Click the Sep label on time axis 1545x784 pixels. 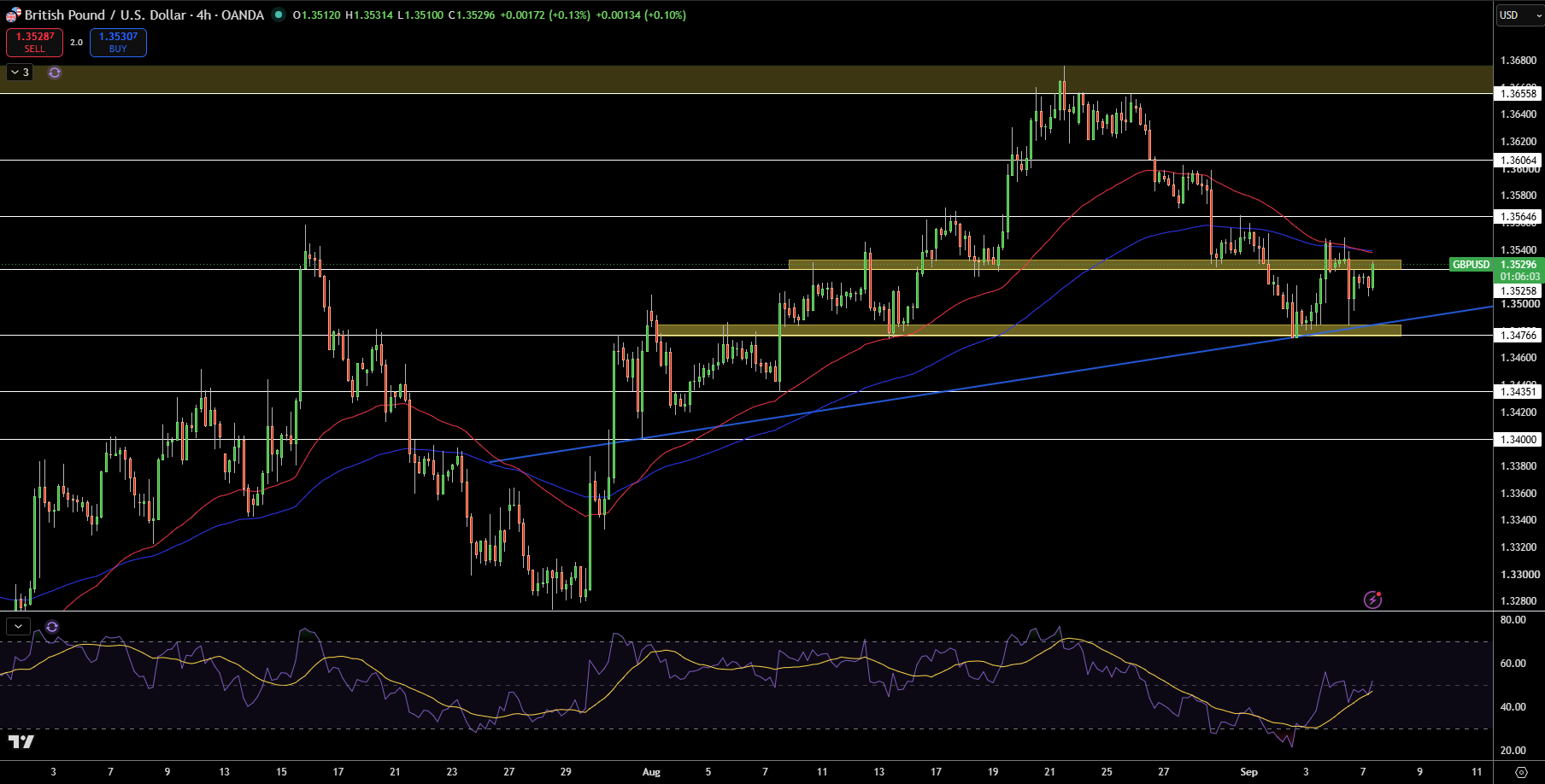coord(1248,772)
